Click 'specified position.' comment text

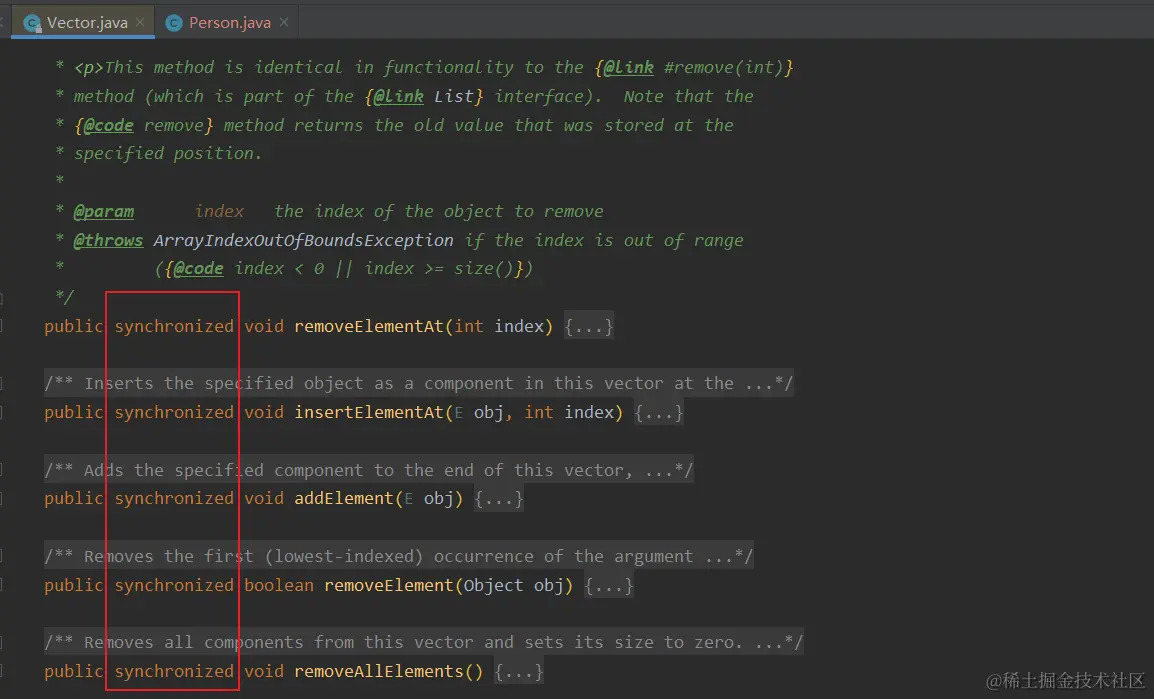[168, 154]
